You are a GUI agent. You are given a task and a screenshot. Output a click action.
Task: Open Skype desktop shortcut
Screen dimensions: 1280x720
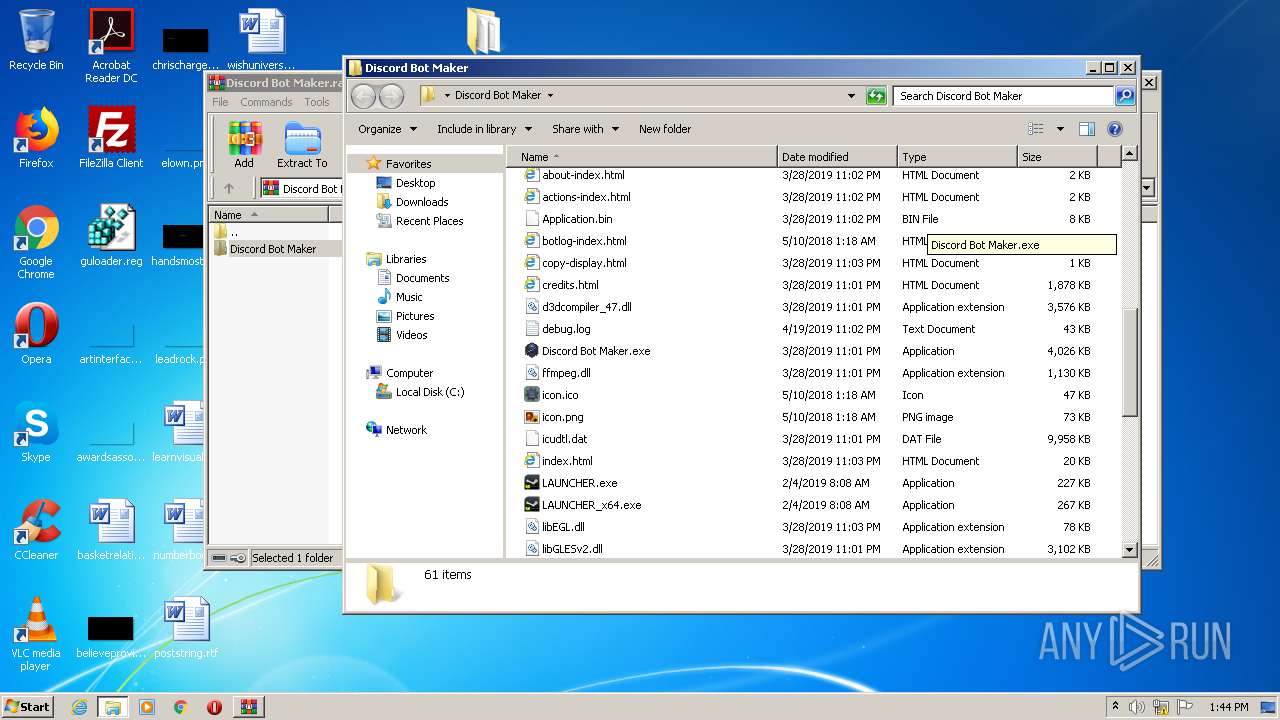(x=36, y=432)
